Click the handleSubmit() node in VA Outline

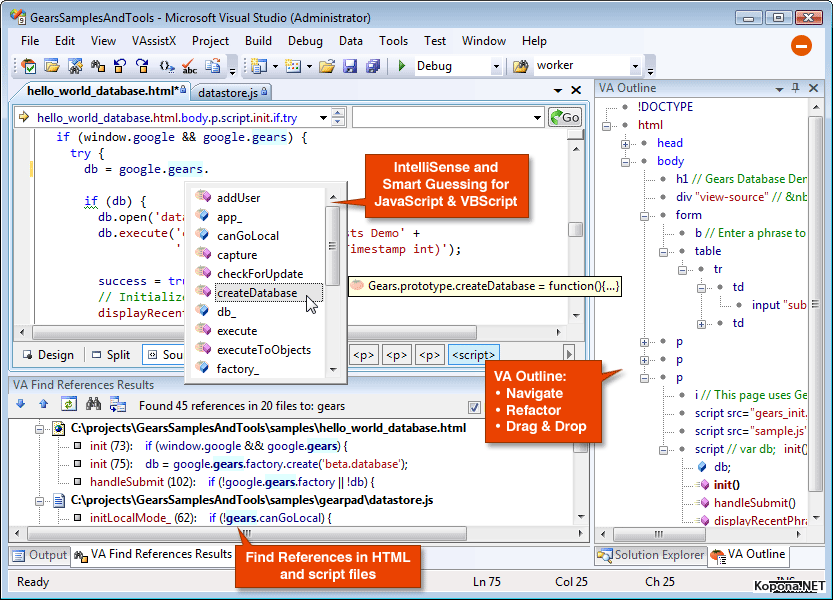[x=754, y=503]
